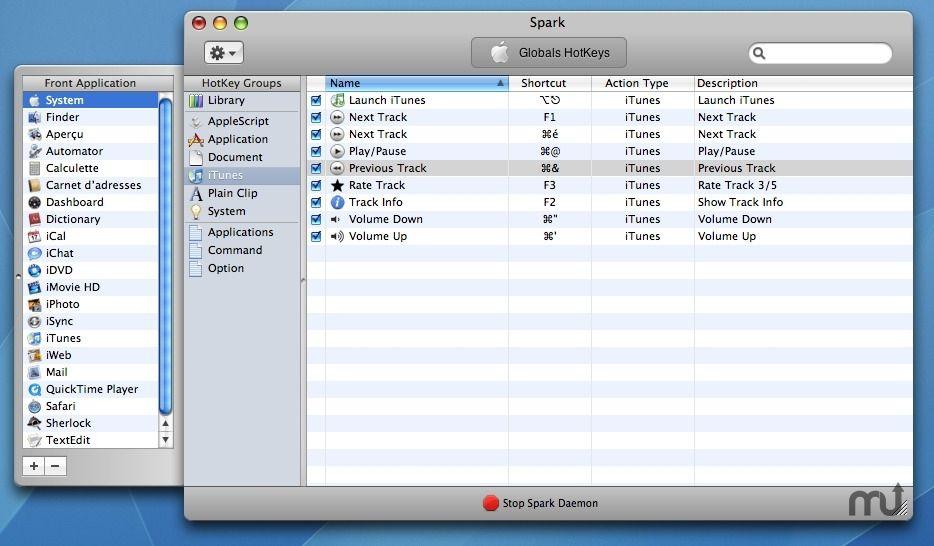This screenshot has width=934, height=546.
Task: Click the Play/Pause row play icon
Action: point(337,151)
